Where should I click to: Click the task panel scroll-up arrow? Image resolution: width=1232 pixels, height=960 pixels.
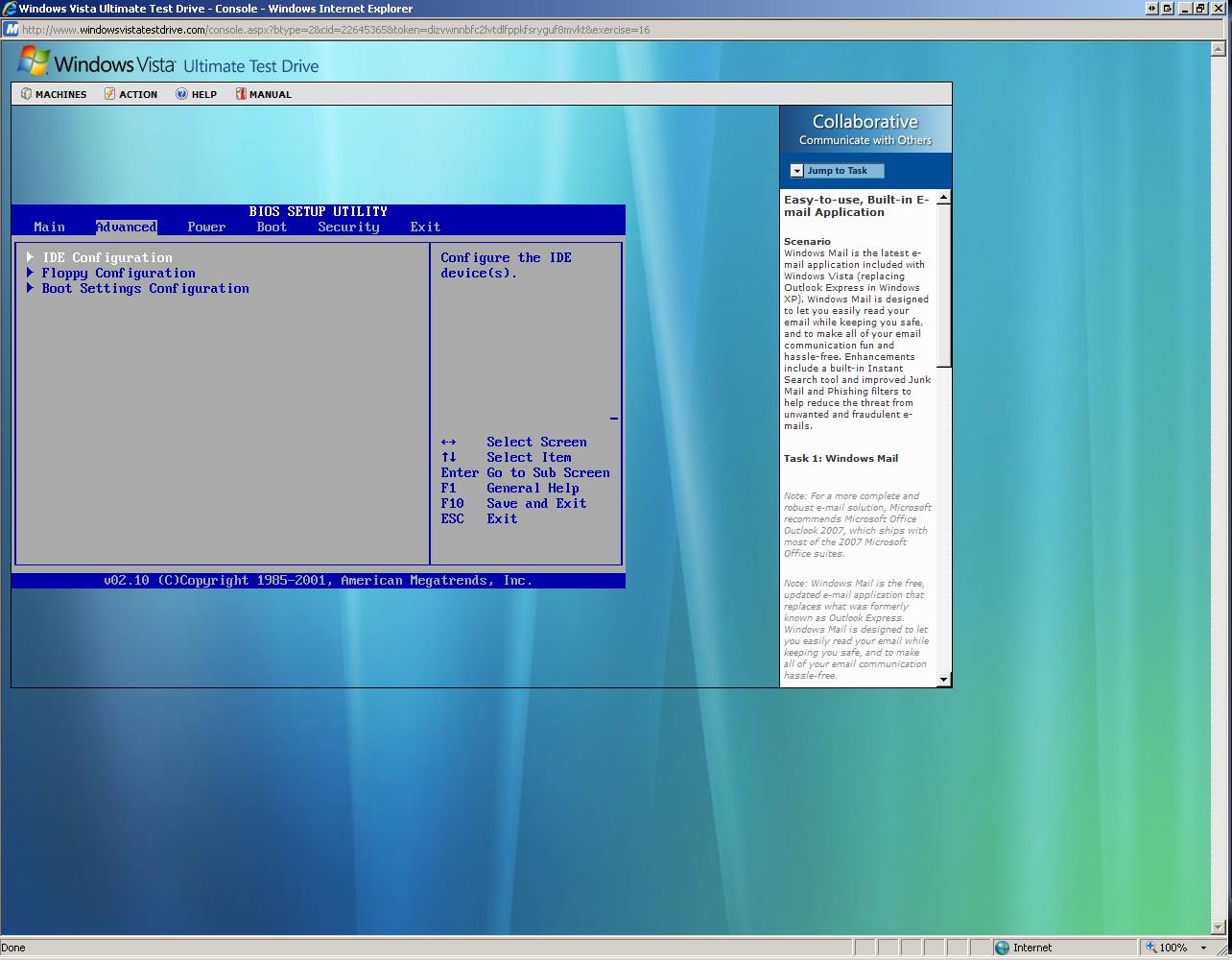pos(943,197)
